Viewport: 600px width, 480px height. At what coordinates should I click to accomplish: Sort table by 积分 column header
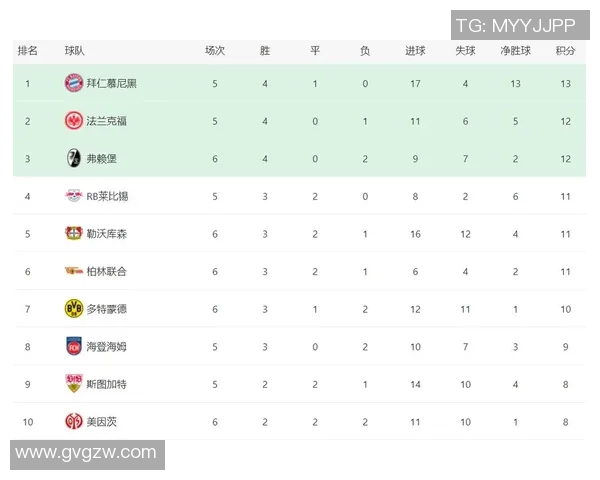click(x=565, y=50)
